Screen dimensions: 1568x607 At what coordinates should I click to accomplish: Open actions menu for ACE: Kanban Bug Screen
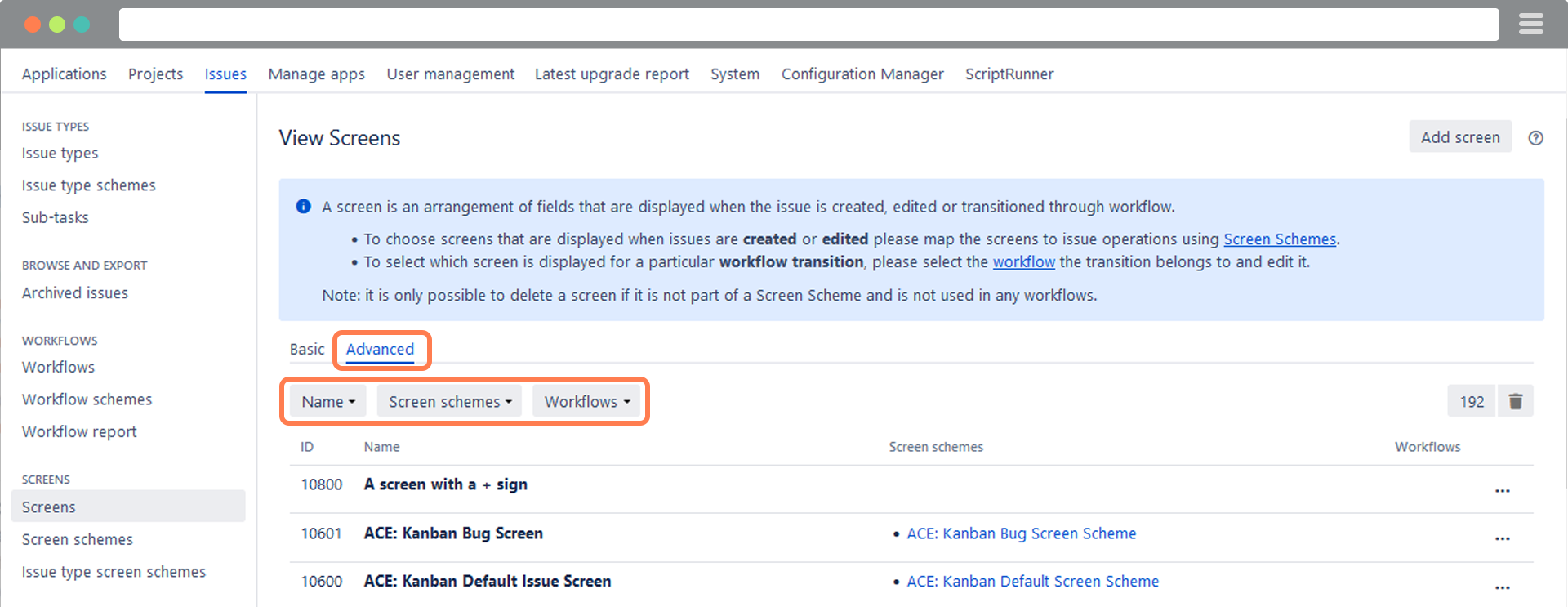tap(1502, 539)
